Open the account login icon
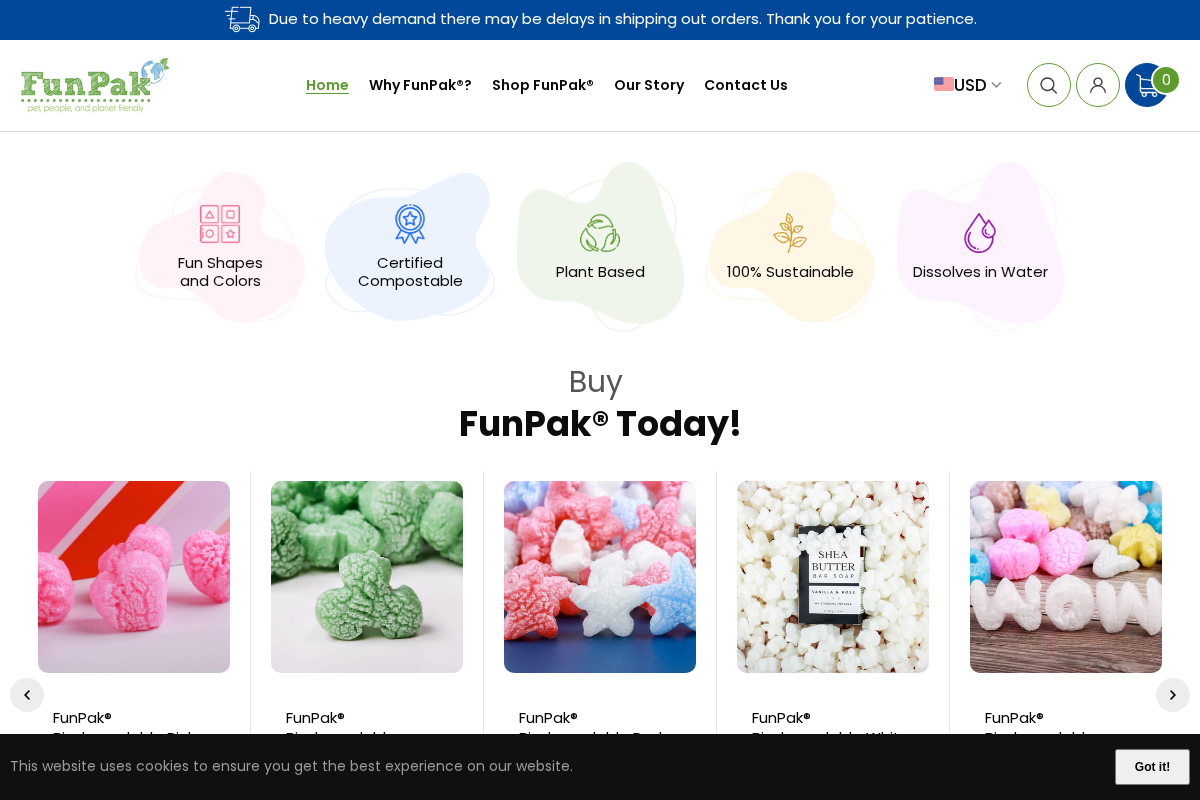This screenshot has height=800, width=1200. point(1098,85)
